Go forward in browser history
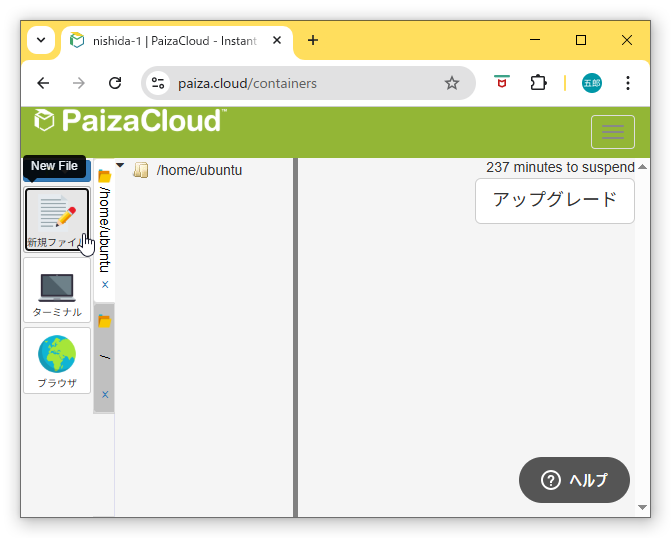671x538 pixels. pyautogui.click(x=79, y=83)
